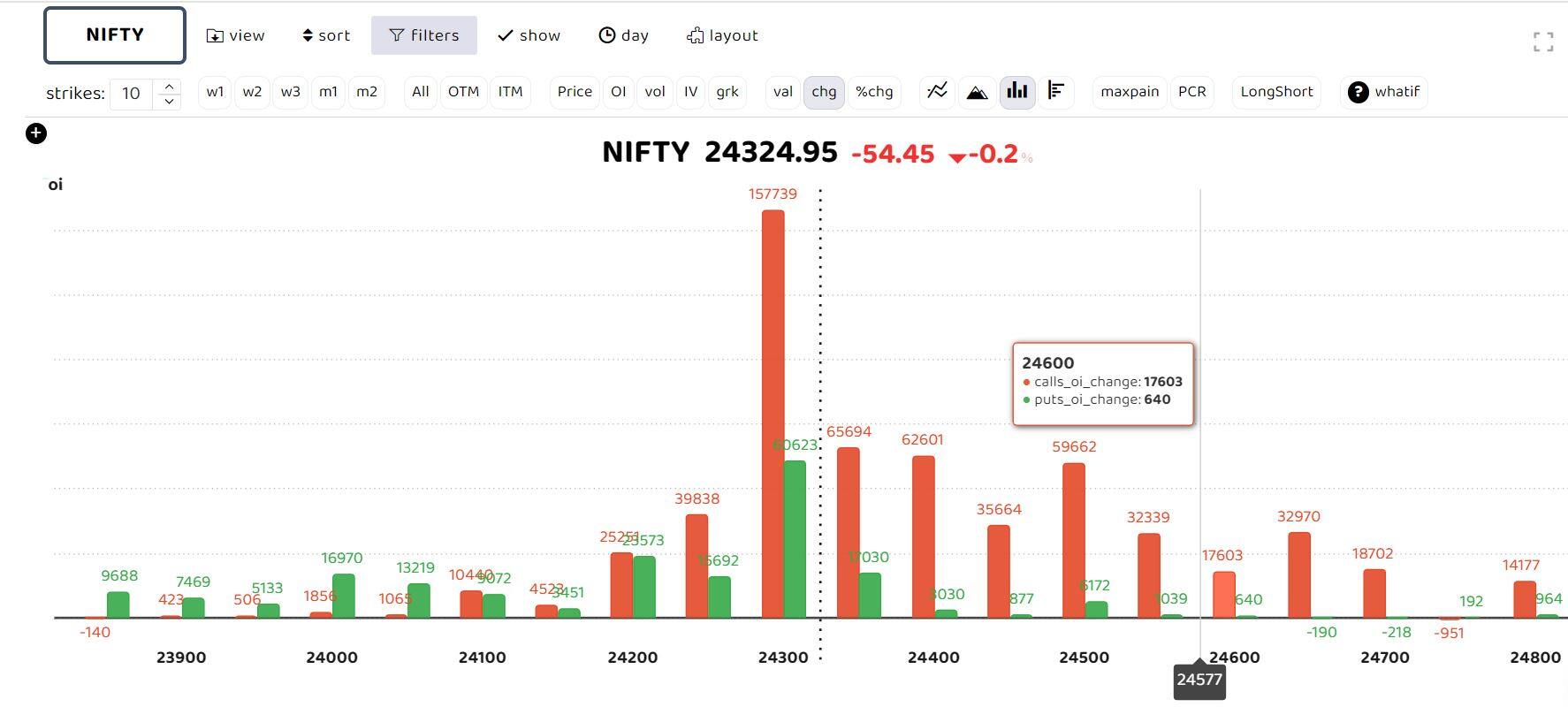This screenshot has height=707, width=1568.
Task: Click the strikes count input field
Action: (132, 93)
